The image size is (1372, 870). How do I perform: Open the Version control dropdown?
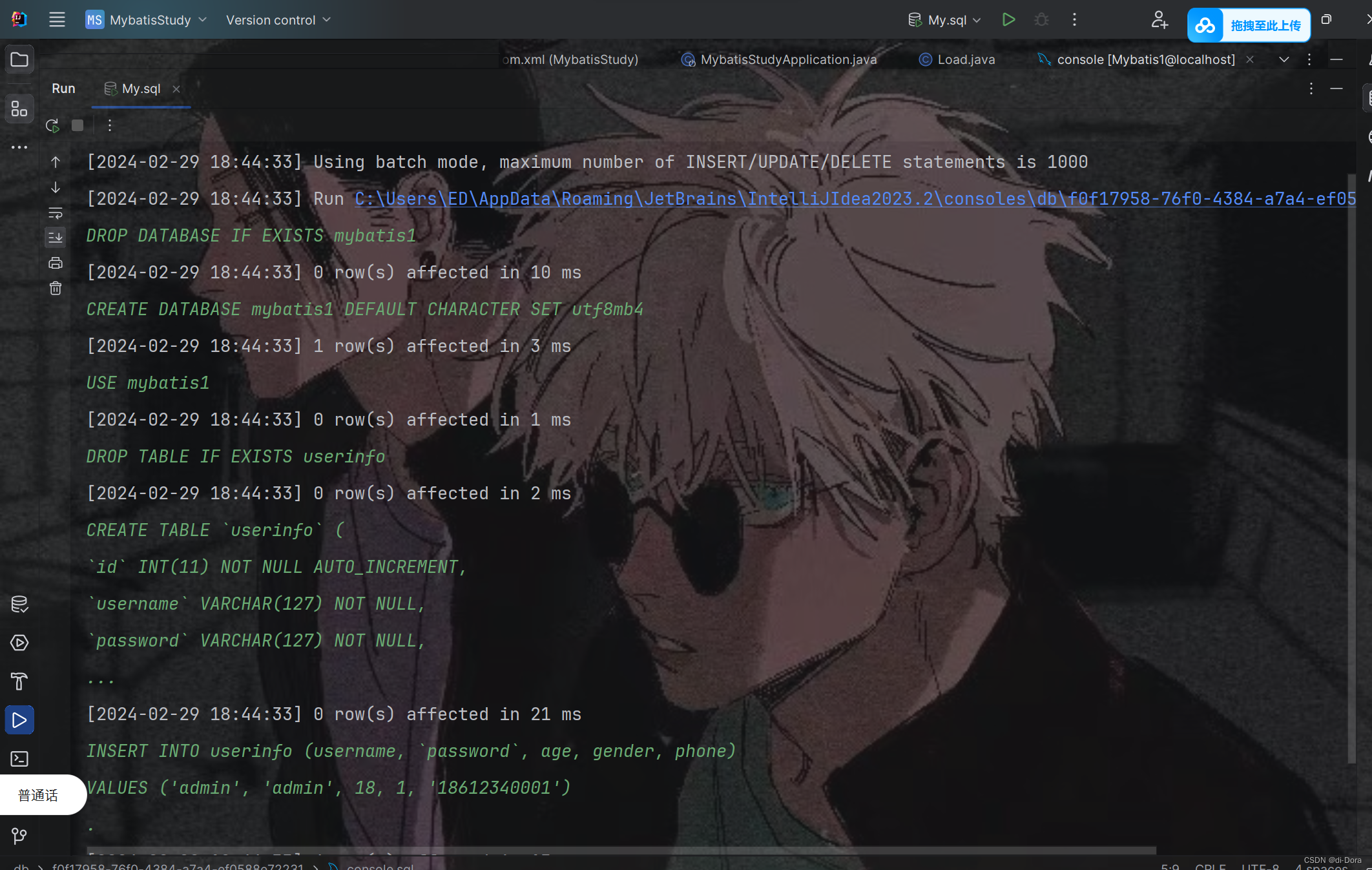tap(278, 20)
